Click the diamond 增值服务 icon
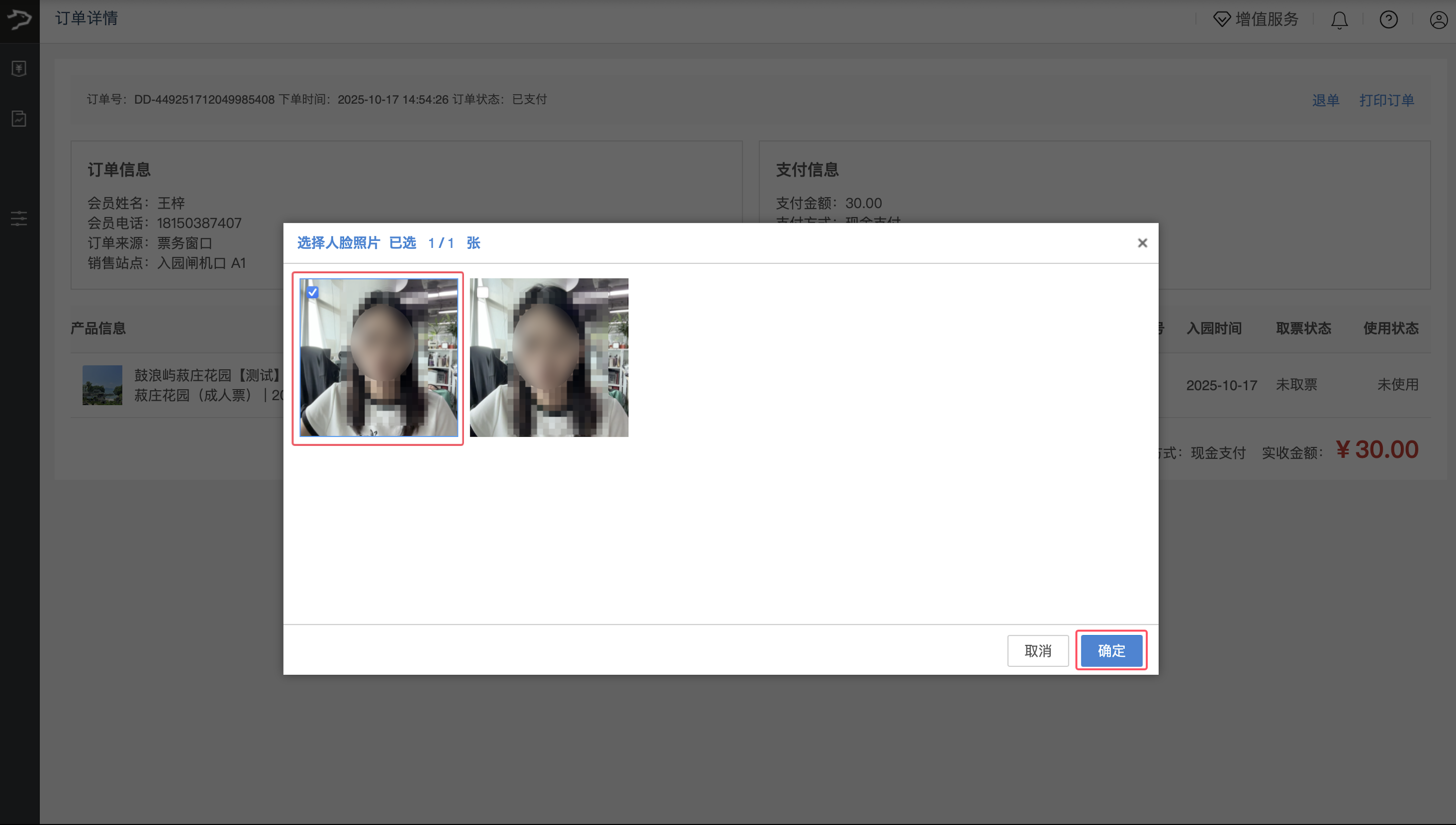Screen dimensions: 1456x825 coord(1222,20)
